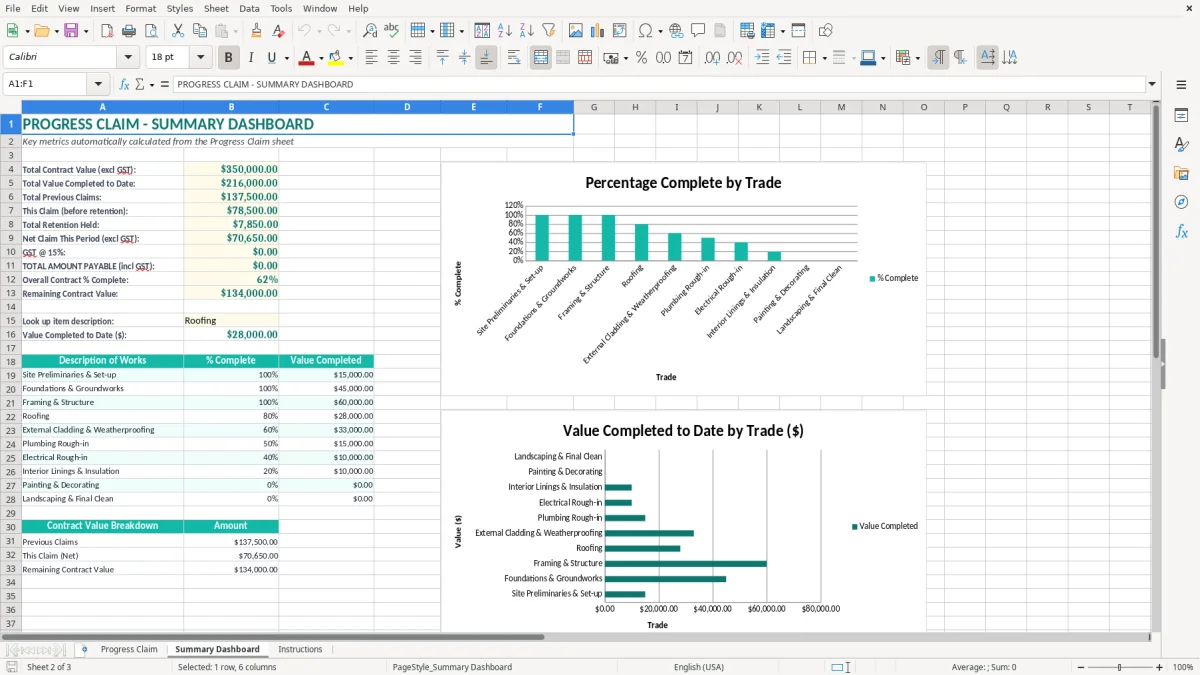Switch to Instructions sheet tab
Viewport: 1200px width, 675px height.
point(300,649)
